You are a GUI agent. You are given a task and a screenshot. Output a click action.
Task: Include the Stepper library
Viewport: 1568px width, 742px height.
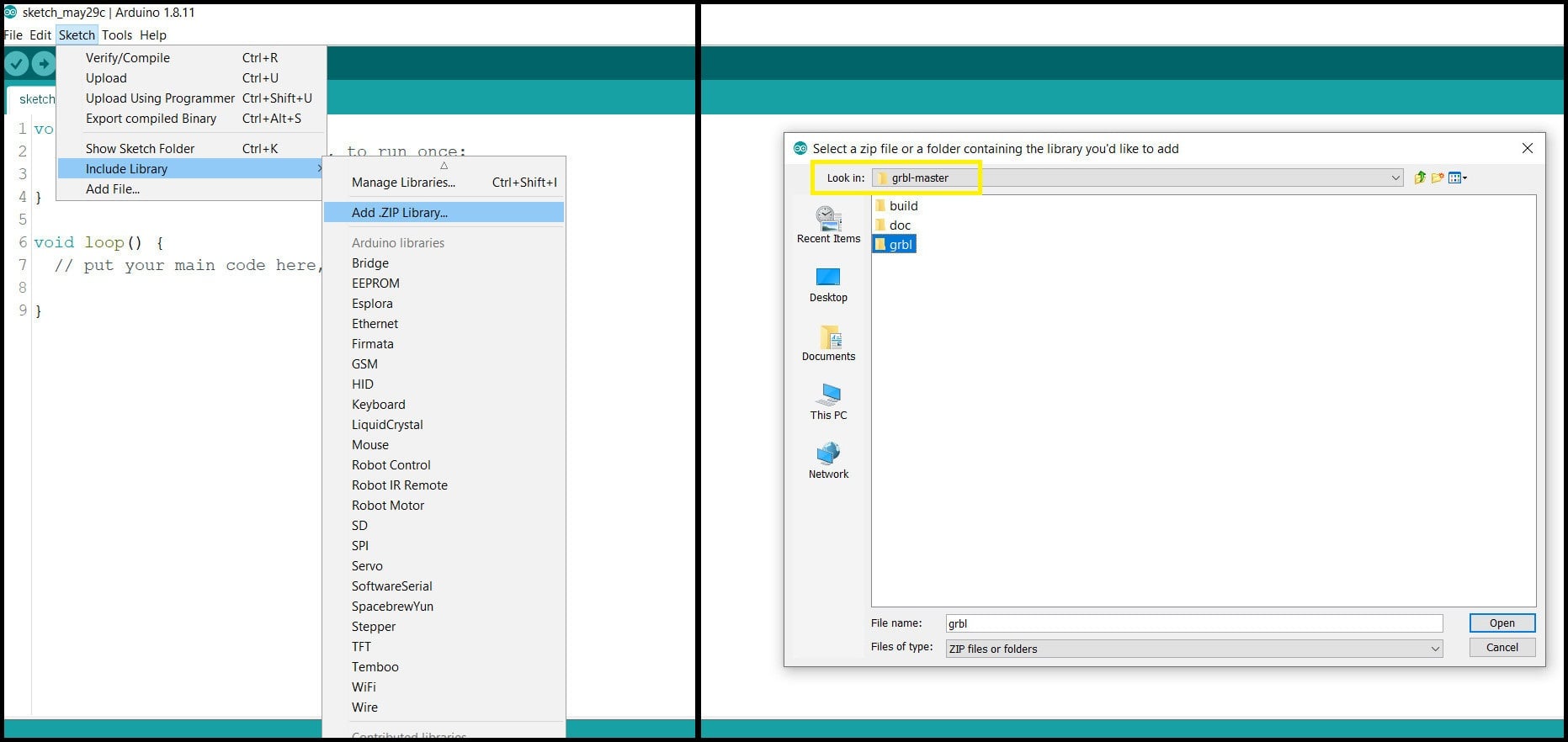[x=444, y=626]
